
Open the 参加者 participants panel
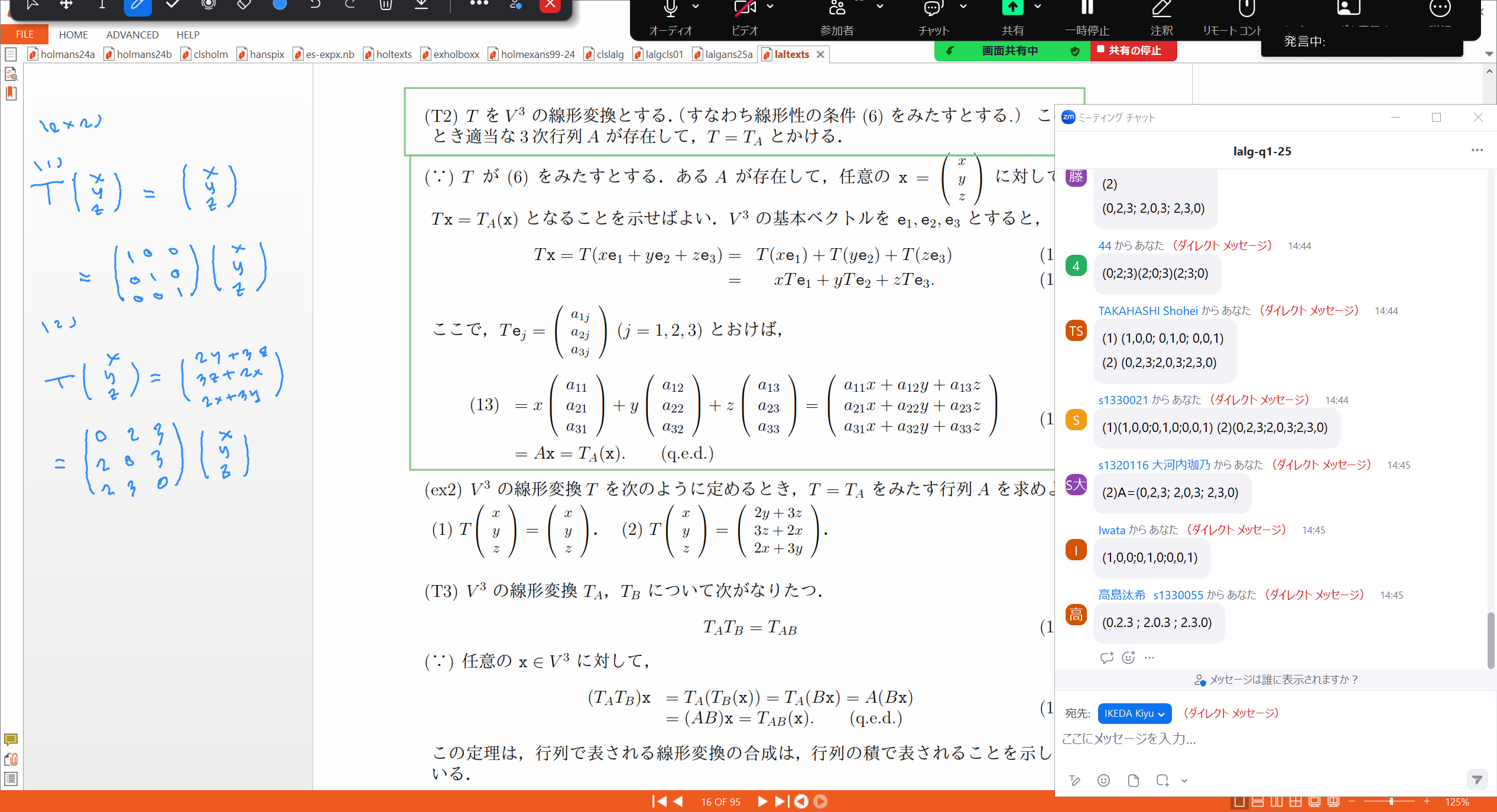point(837,18)
